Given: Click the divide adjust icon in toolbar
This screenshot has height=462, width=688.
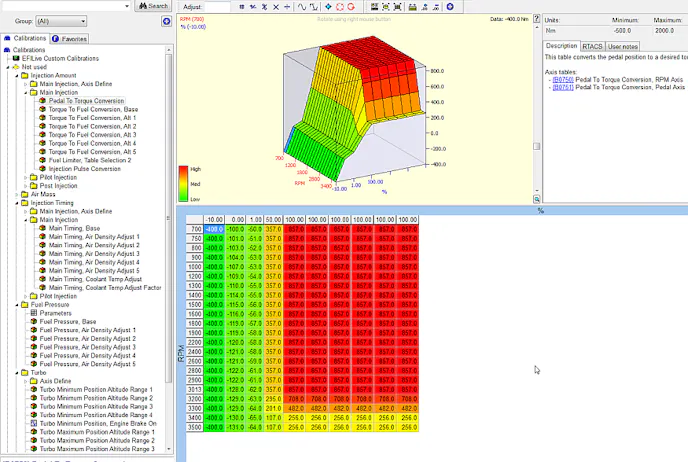Looking at the screenshot, I should coord(289,6).
